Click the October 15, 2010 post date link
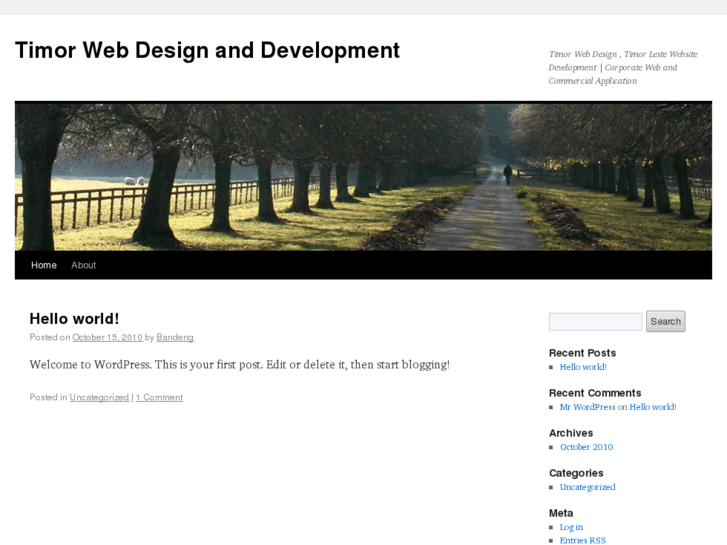The height and width of the screenshot is (545, 727). (x=107, y=338)
